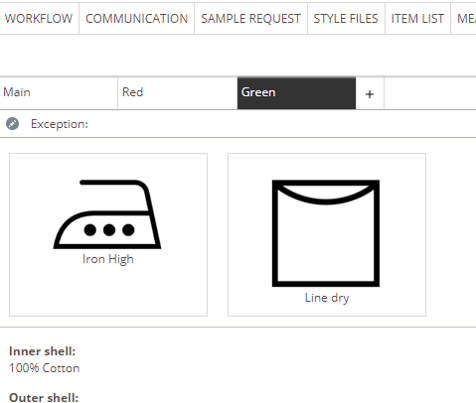This screenshot has width=476, height=403.
Task: Click the Iron High card box
Action: click(x=108, y=235)
